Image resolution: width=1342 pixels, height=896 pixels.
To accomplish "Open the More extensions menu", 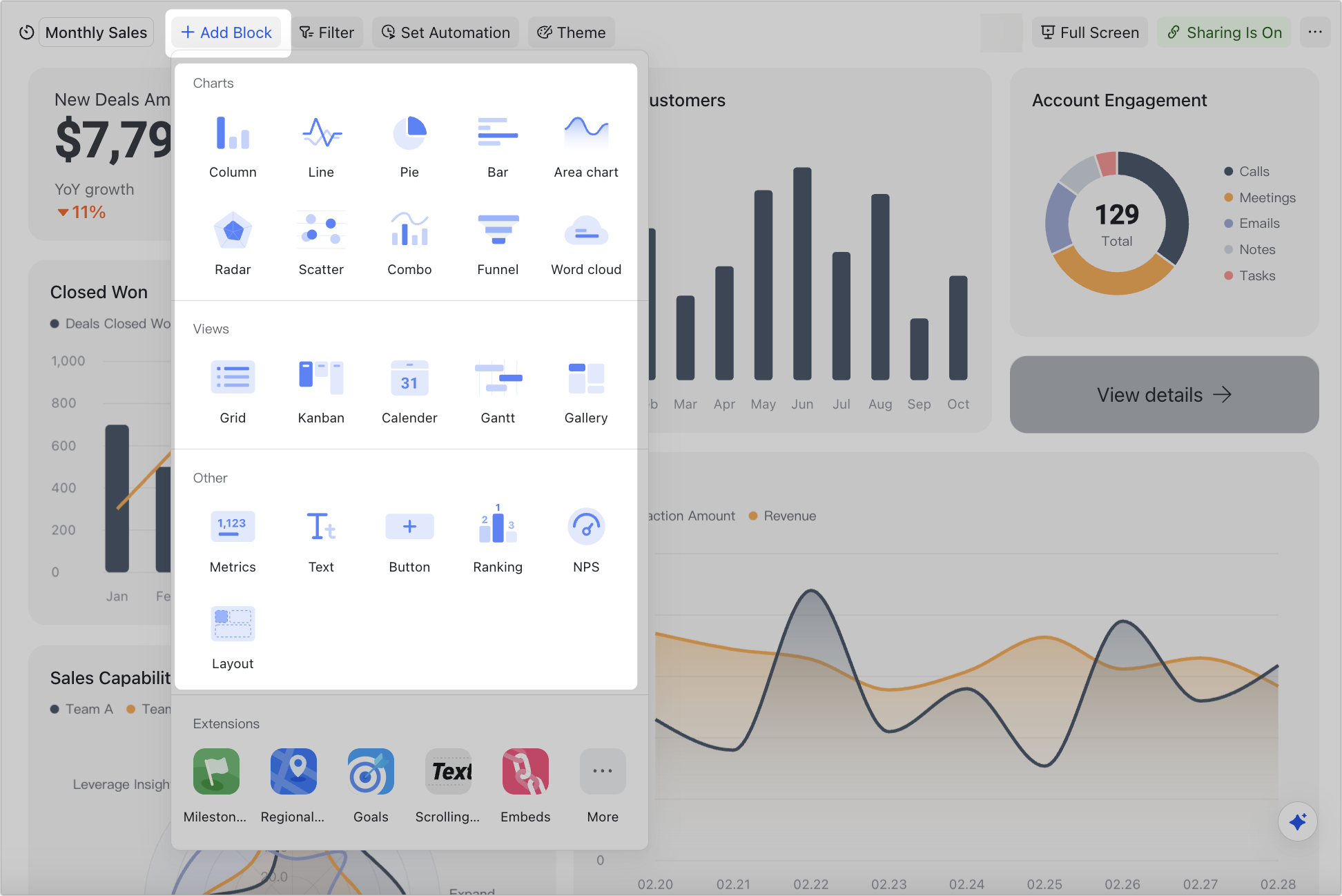I will 603,786.
